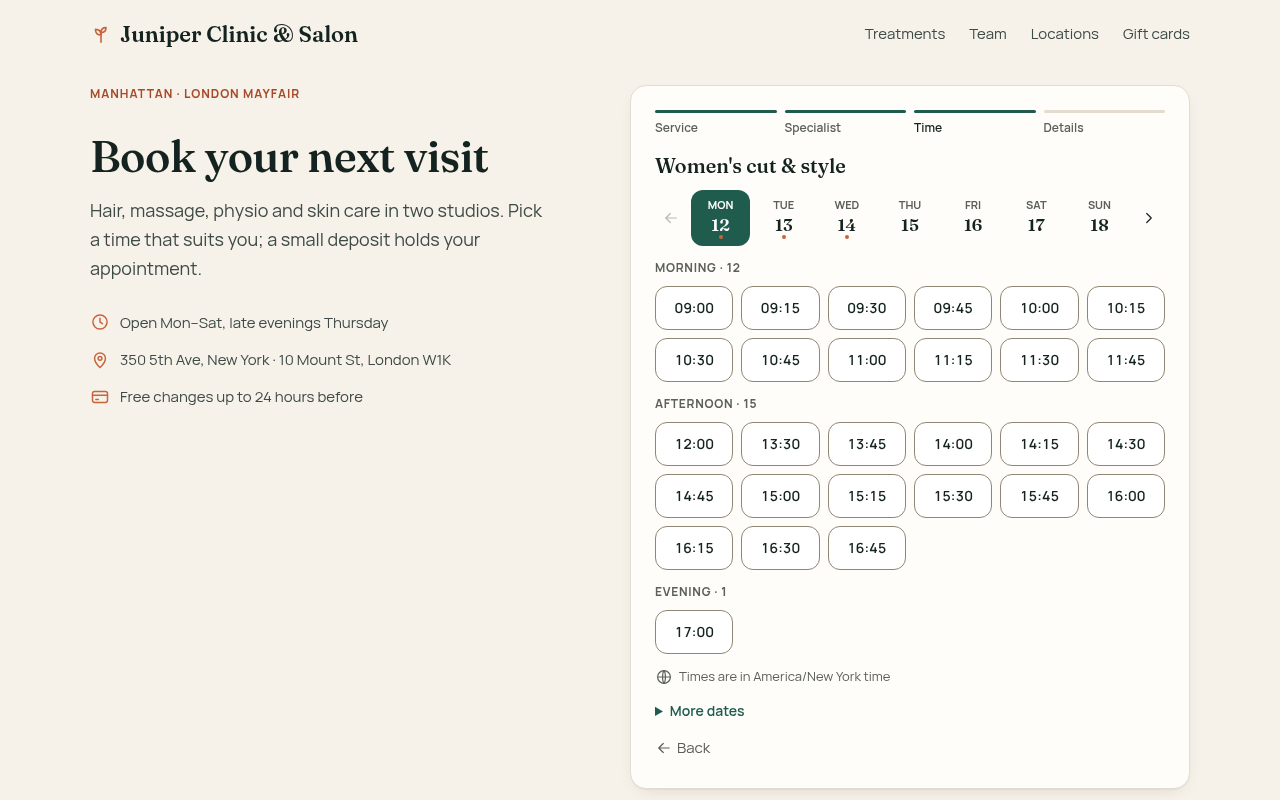
Task: Click the Back link text
Action: tap(693, 748)
